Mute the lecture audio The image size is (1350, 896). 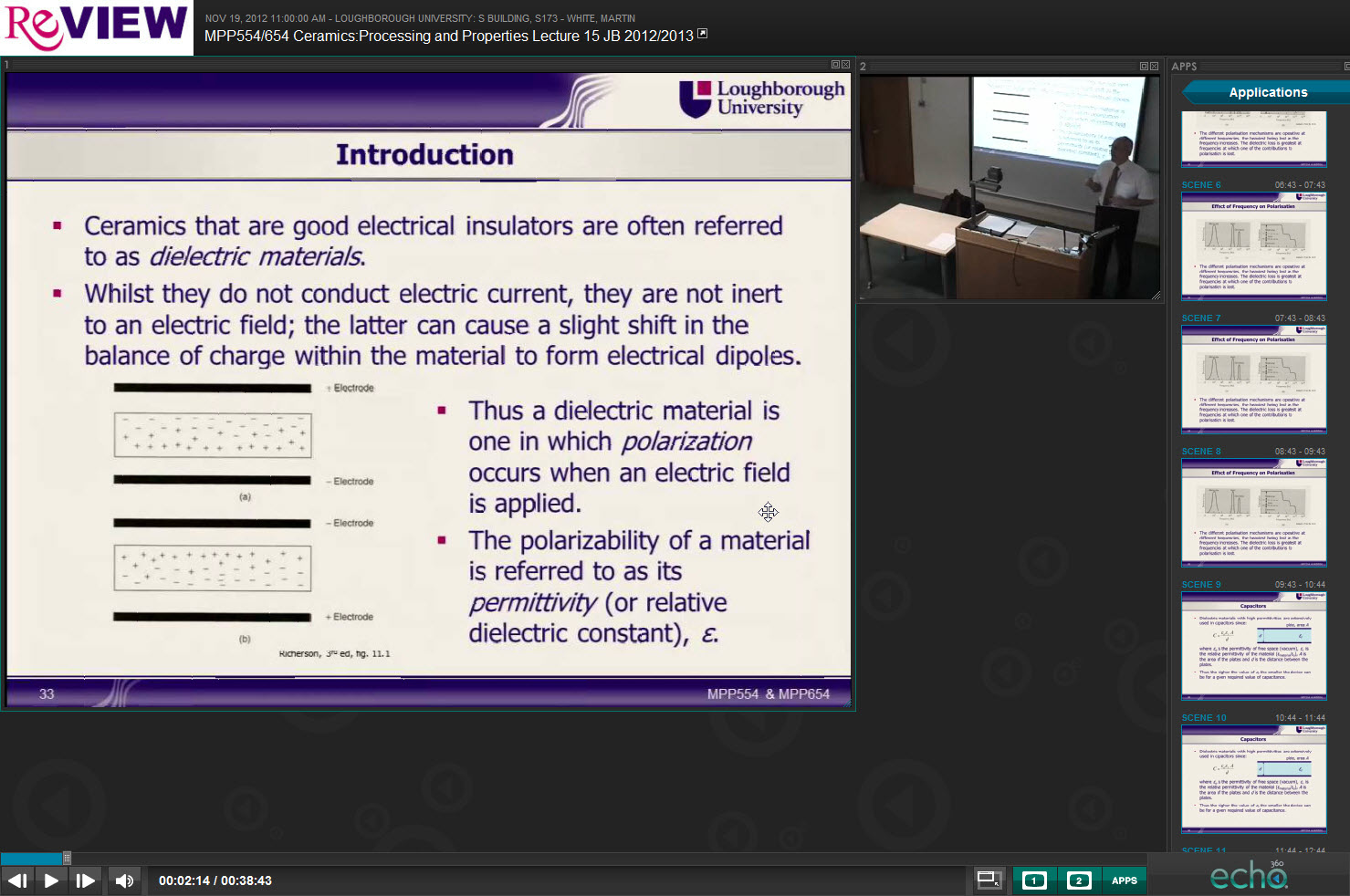coord(124,880)
